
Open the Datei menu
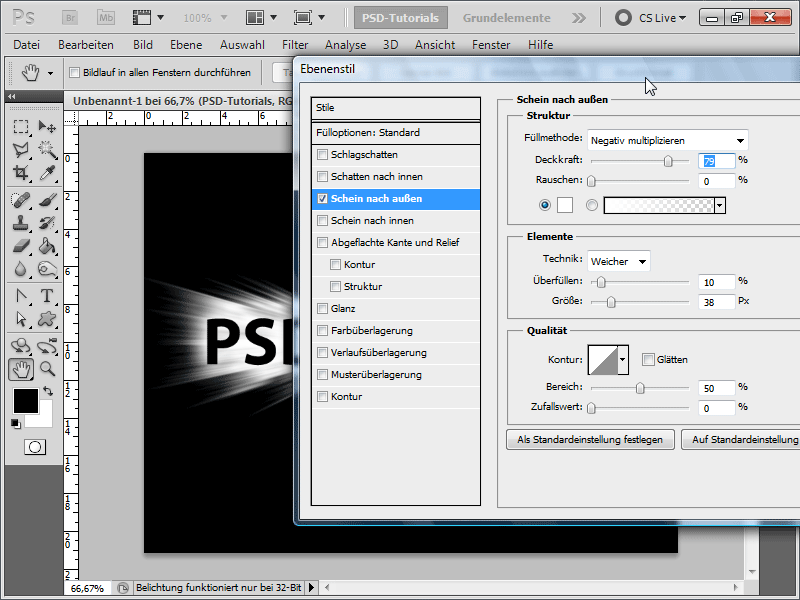click(x=27, y=45)
